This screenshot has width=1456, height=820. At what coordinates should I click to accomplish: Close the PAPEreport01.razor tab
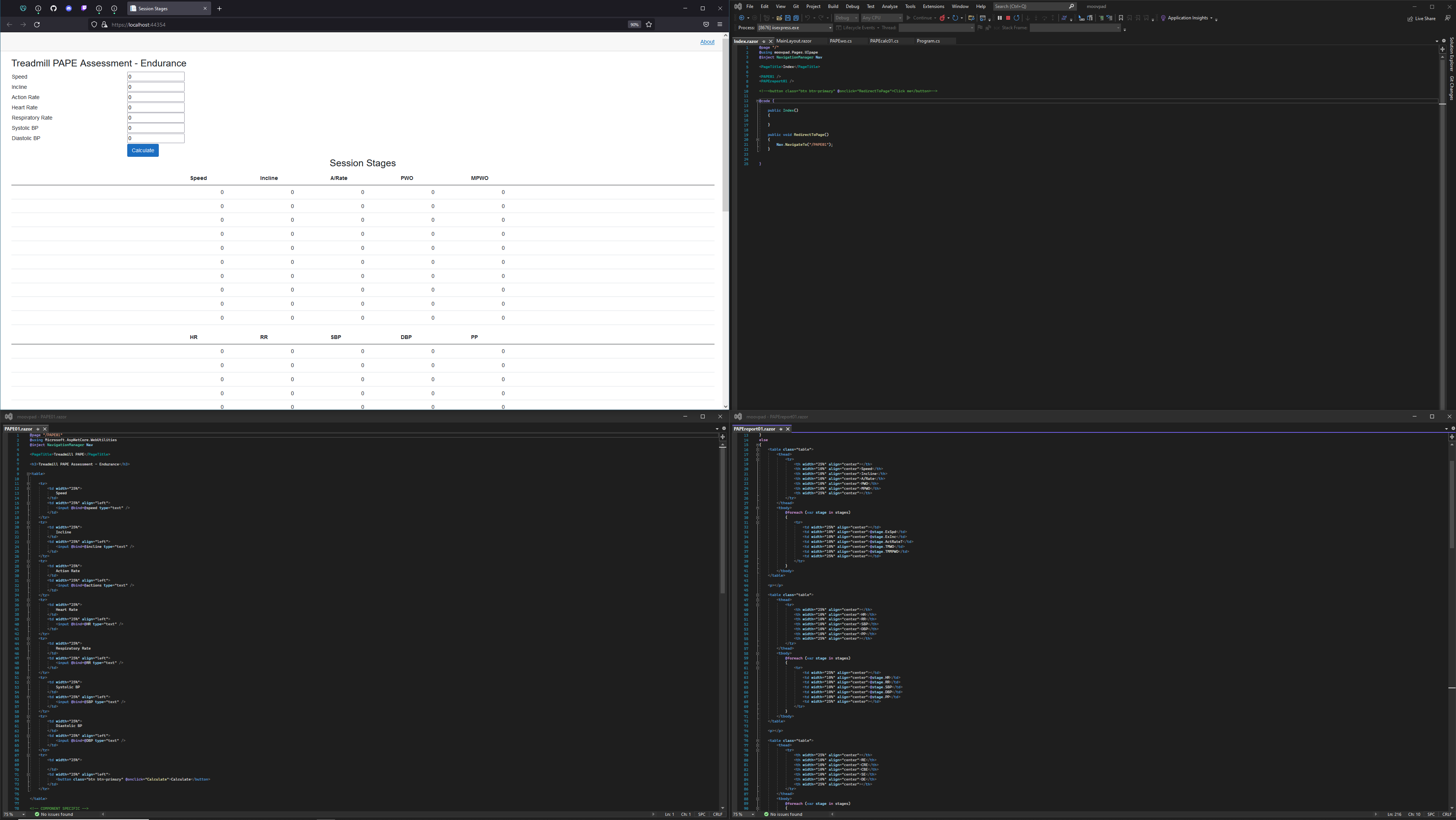[x=788, y=429]
